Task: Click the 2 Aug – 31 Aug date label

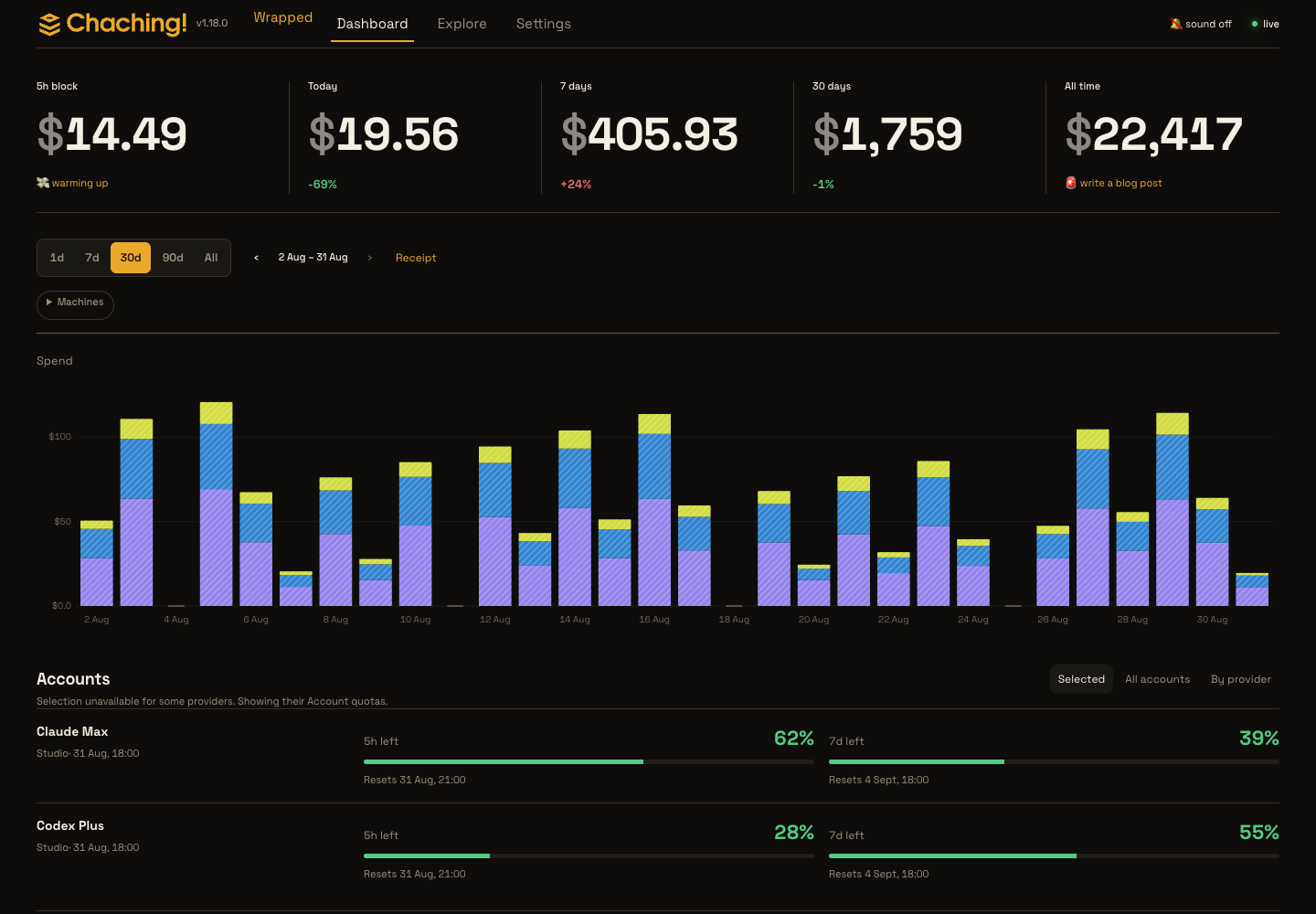Action: pos(313,258)
